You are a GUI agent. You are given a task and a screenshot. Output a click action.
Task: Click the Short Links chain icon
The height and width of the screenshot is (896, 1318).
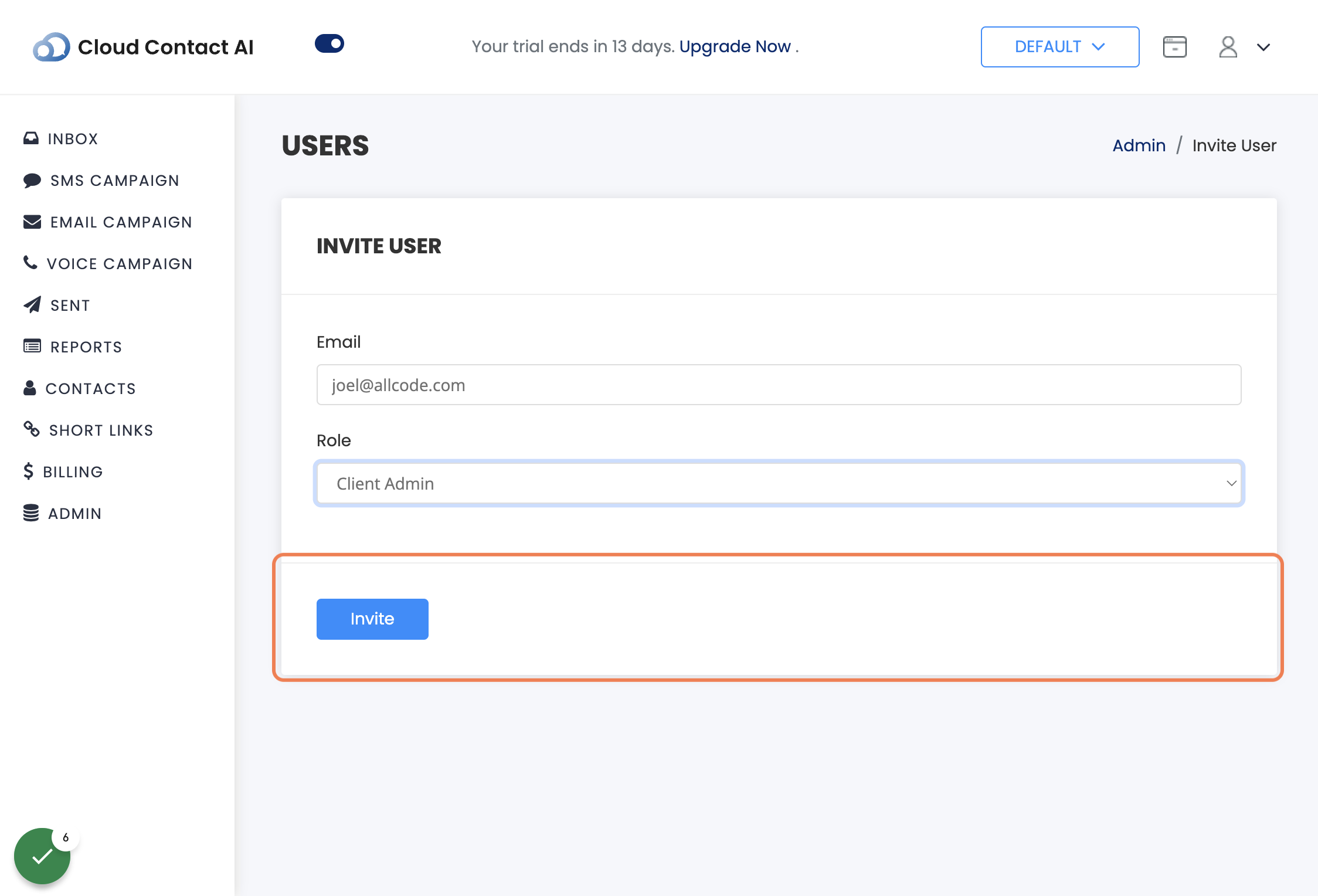[x=32, y=429]
